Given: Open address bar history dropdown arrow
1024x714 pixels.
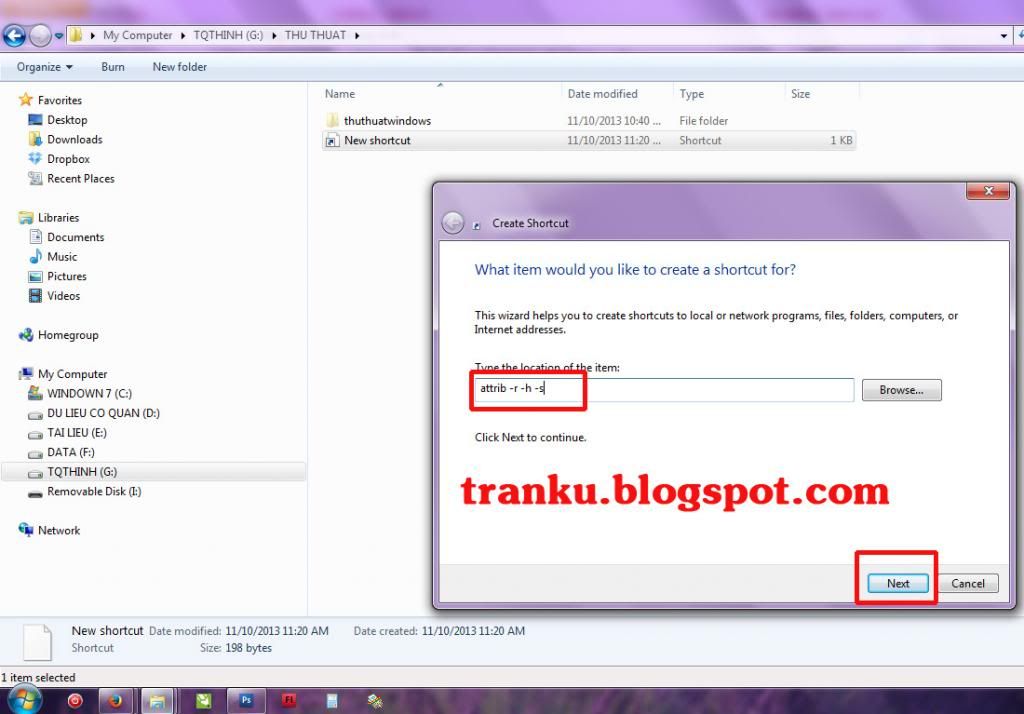Looking at the screenshot, I should (x=1004, y=36).
